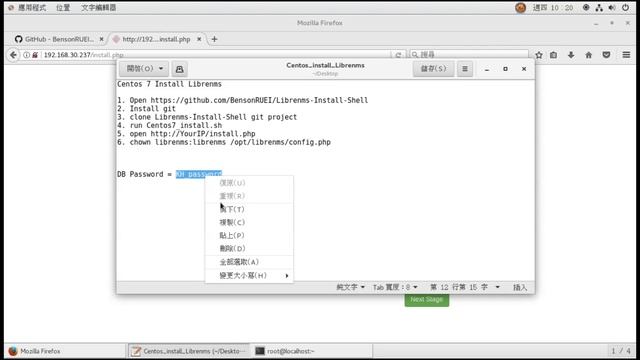Open the Firefox downloads arrow

coord(571,55)
